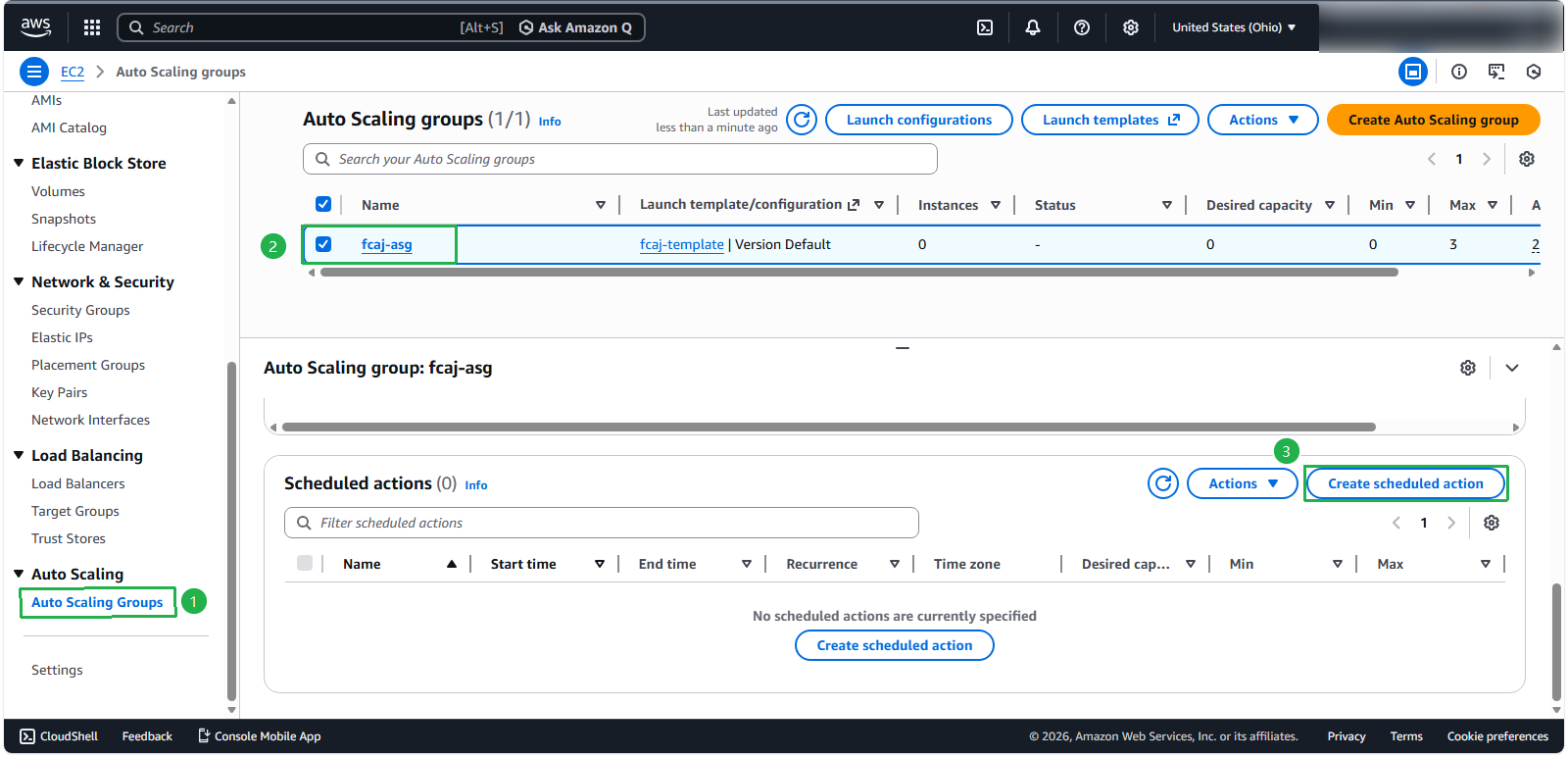Image resolution: width=1568 pixels, height=757 pixels.
Task: Click the Ask Amazon Q icon
Action: pyautogui.click(x=526, y=27)
